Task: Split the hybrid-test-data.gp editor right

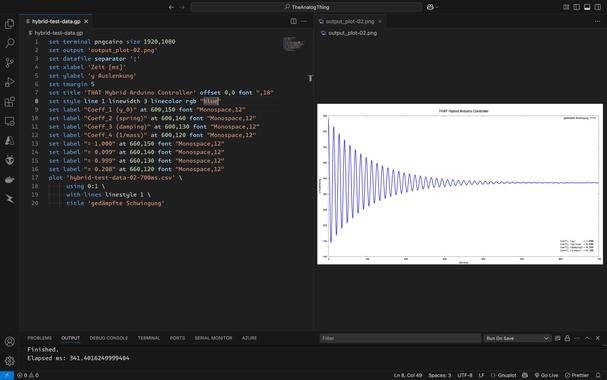Action: coord(293,21)
